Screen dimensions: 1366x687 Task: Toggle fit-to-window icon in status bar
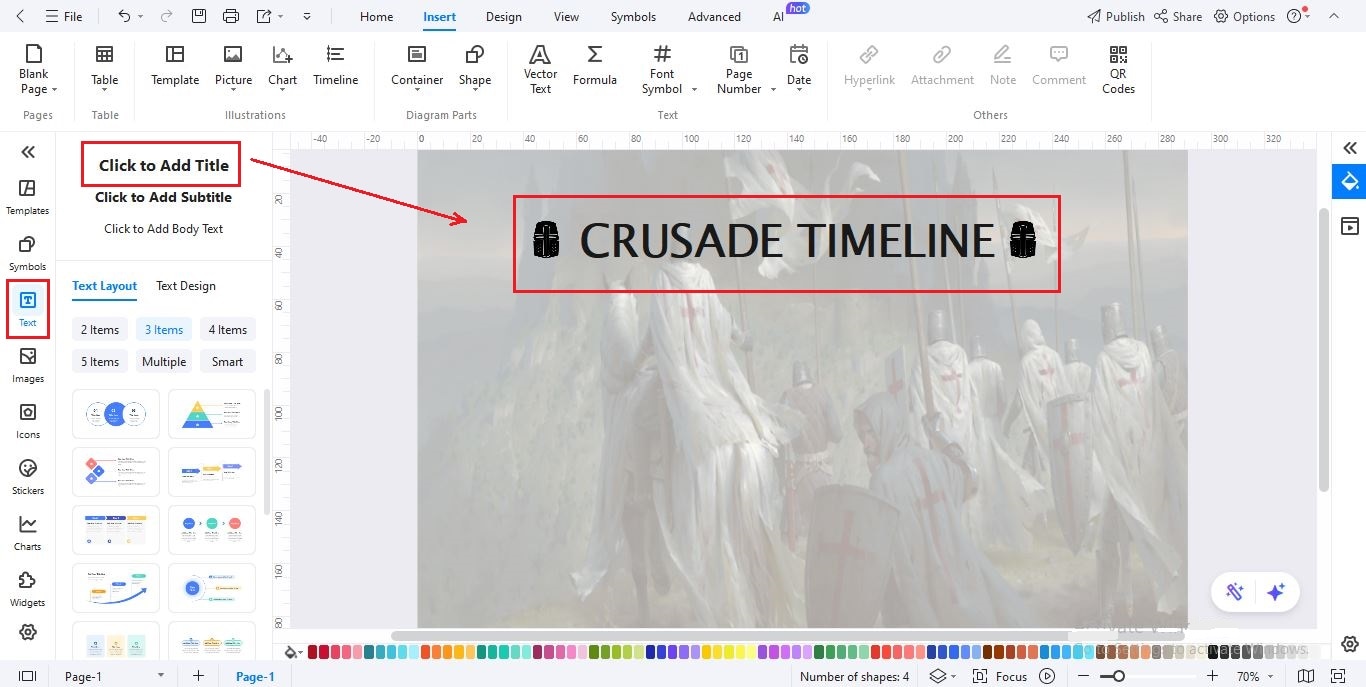pyautogui.click(x=1337, y=676)
